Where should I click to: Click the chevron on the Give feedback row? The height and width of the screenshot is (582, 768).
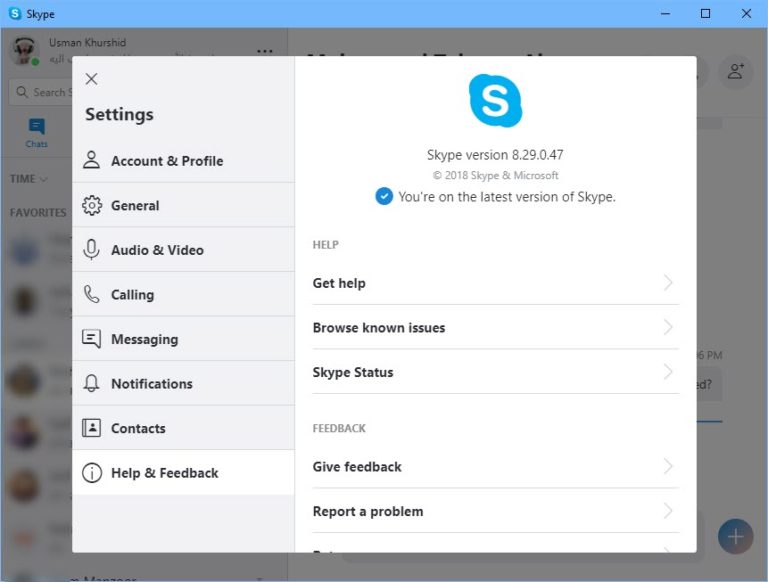point(668,466)
